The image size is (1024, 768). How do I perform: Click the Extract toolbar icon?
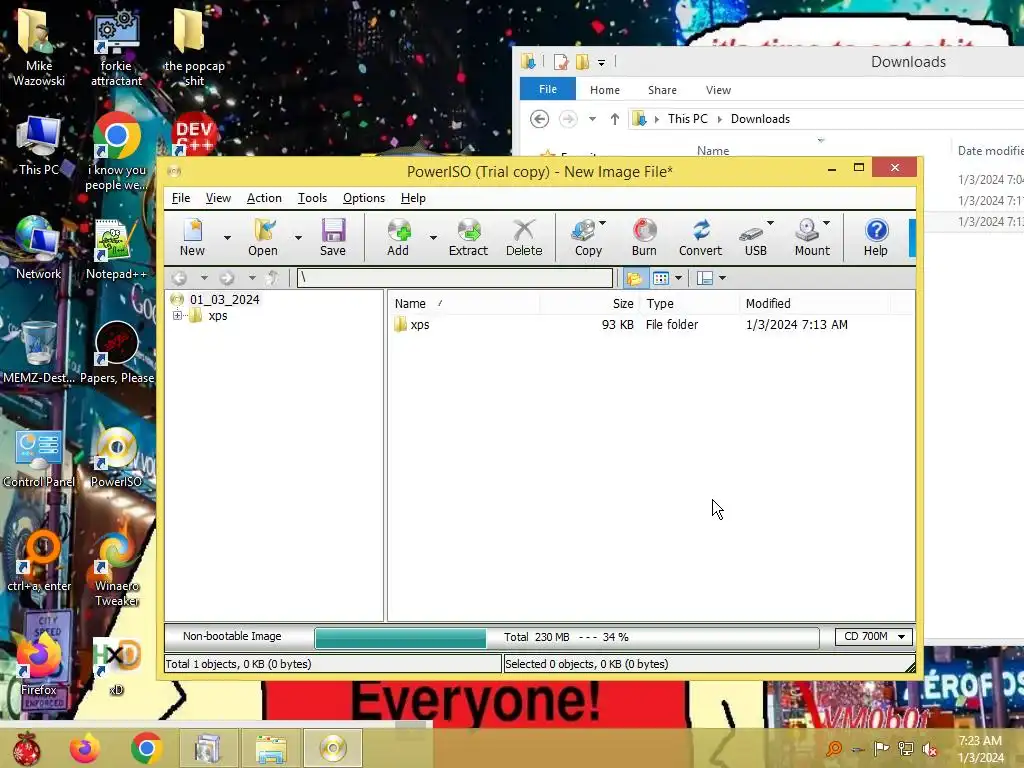click(x=468, y=237)
